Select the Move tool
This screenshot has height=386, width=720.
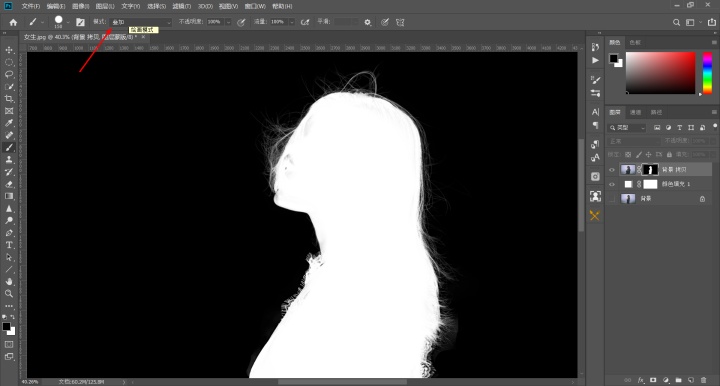click(9, 50)
